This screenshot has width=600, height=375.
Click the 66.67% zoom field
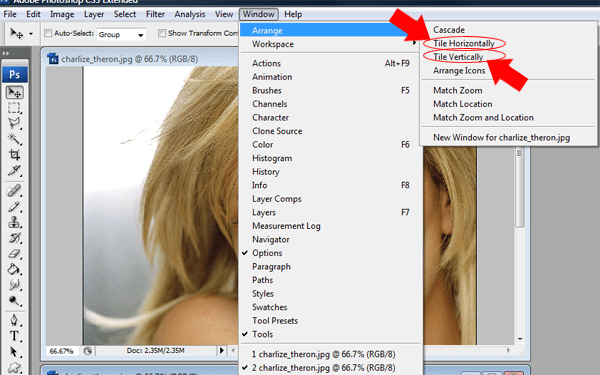point(62,351)
